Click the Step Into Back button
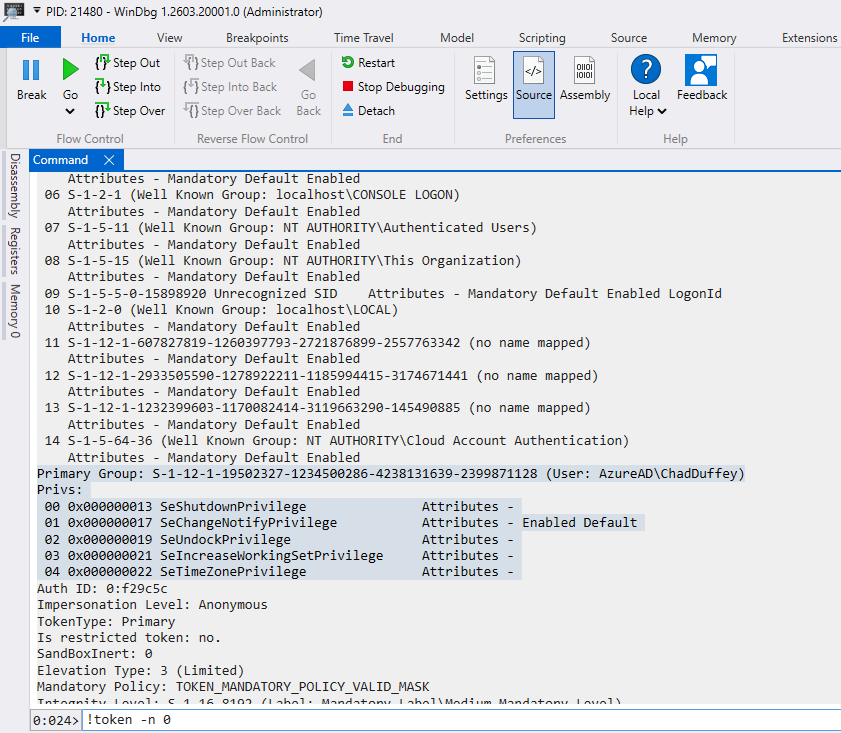 pos(230,87)
